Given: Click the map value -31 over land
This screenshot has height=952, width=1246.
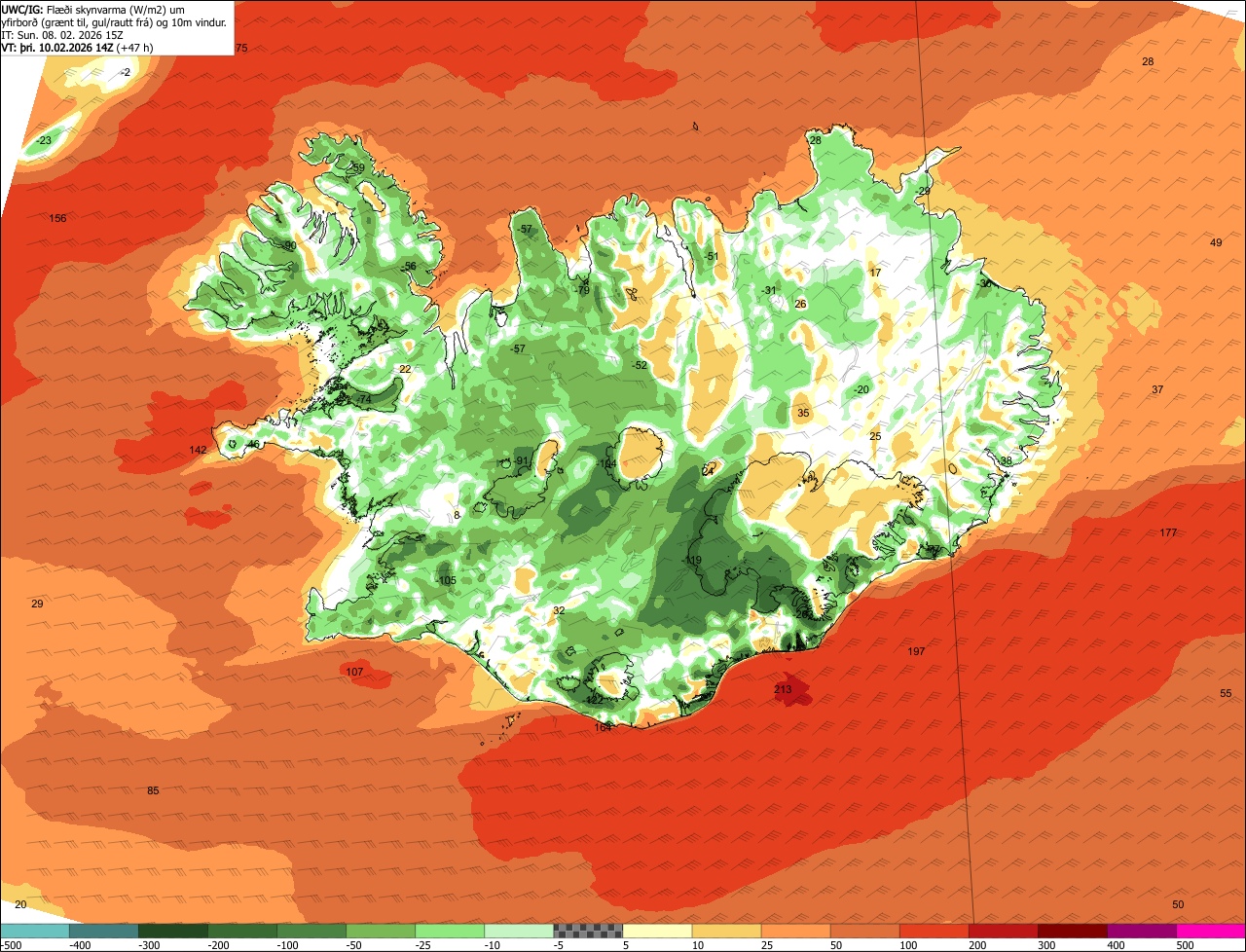Looking at the screenshot, I should click(x=769, y=290).
